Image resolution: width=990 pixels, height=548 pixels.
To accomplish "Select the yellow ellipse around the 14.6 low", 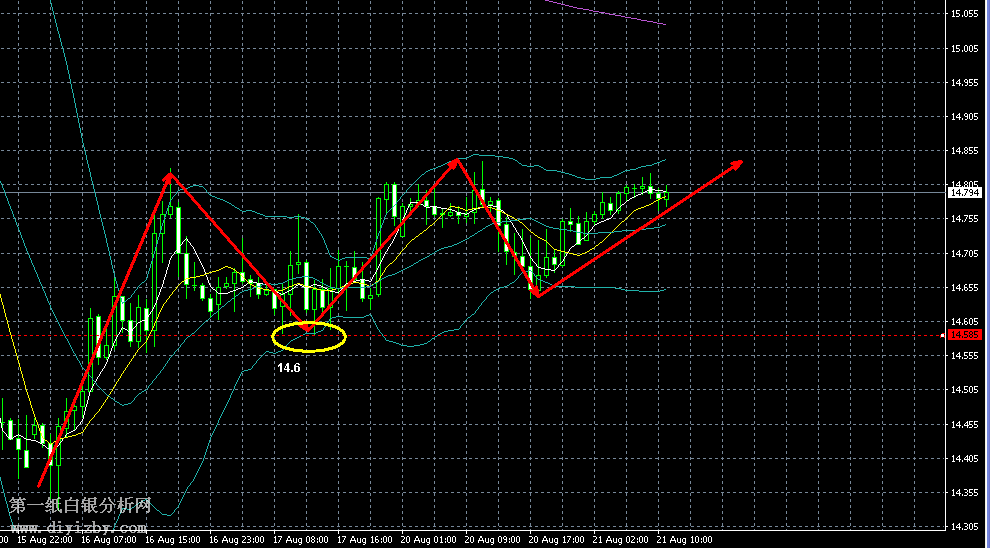I will point(309,337).
